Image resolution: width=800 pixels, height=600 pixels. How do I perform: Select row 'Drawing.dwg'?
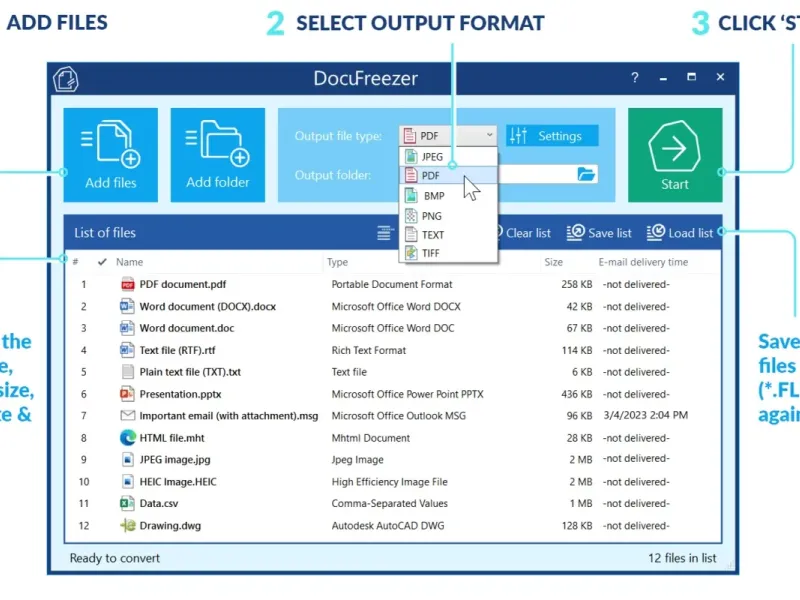coord(393,526)
